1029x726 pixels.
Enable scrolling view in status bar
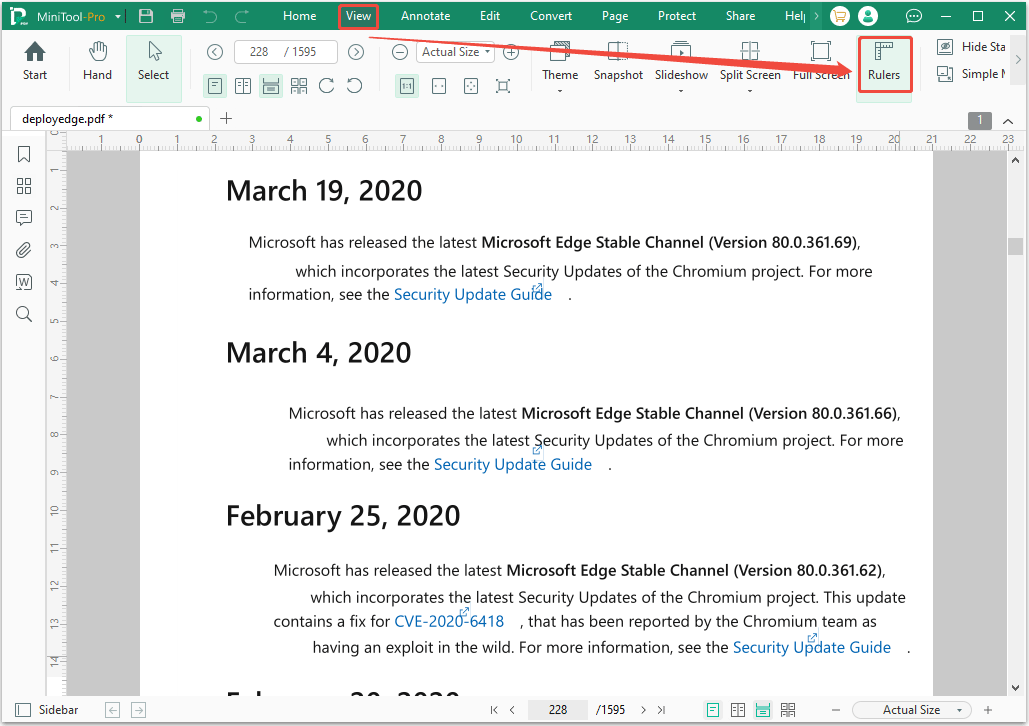click(763, 710)
